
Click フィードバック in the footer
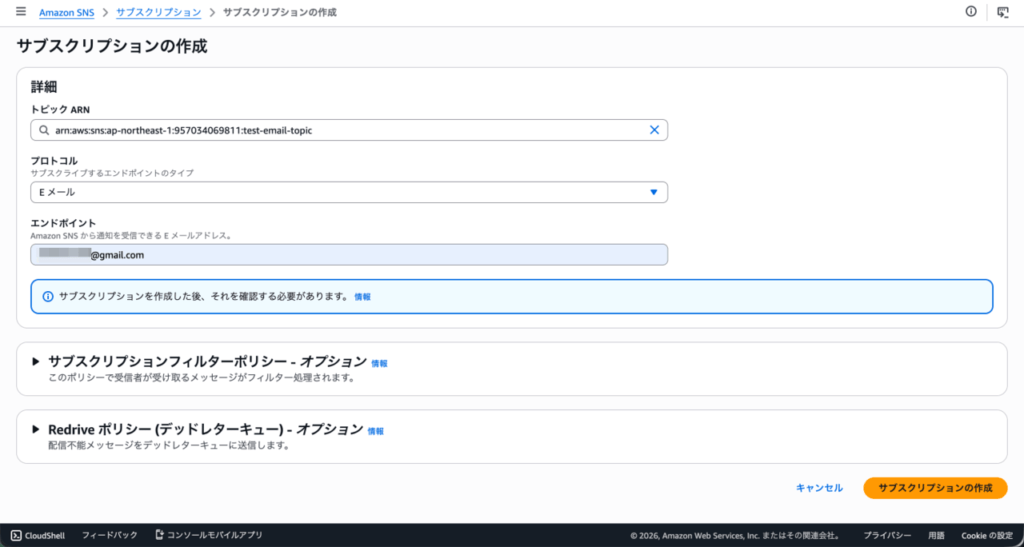[110, 535]
